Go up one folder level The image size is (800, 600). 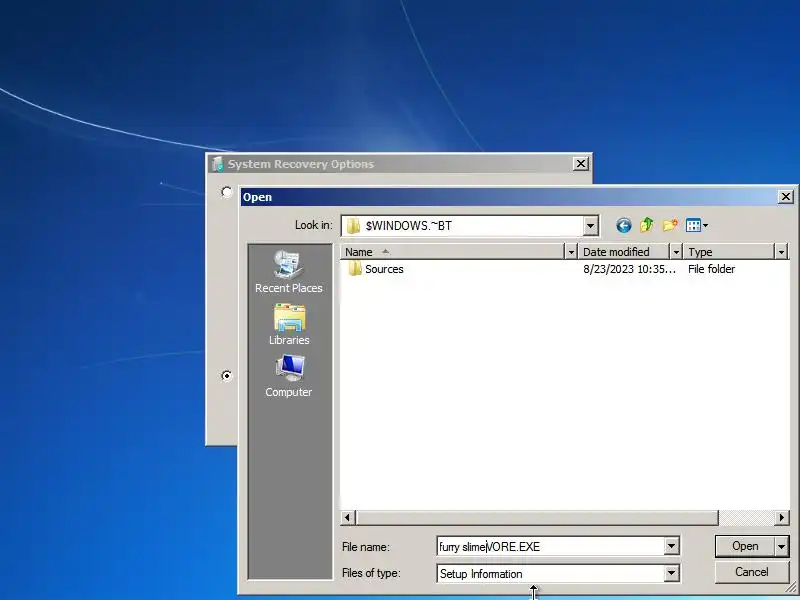point(647,225)
